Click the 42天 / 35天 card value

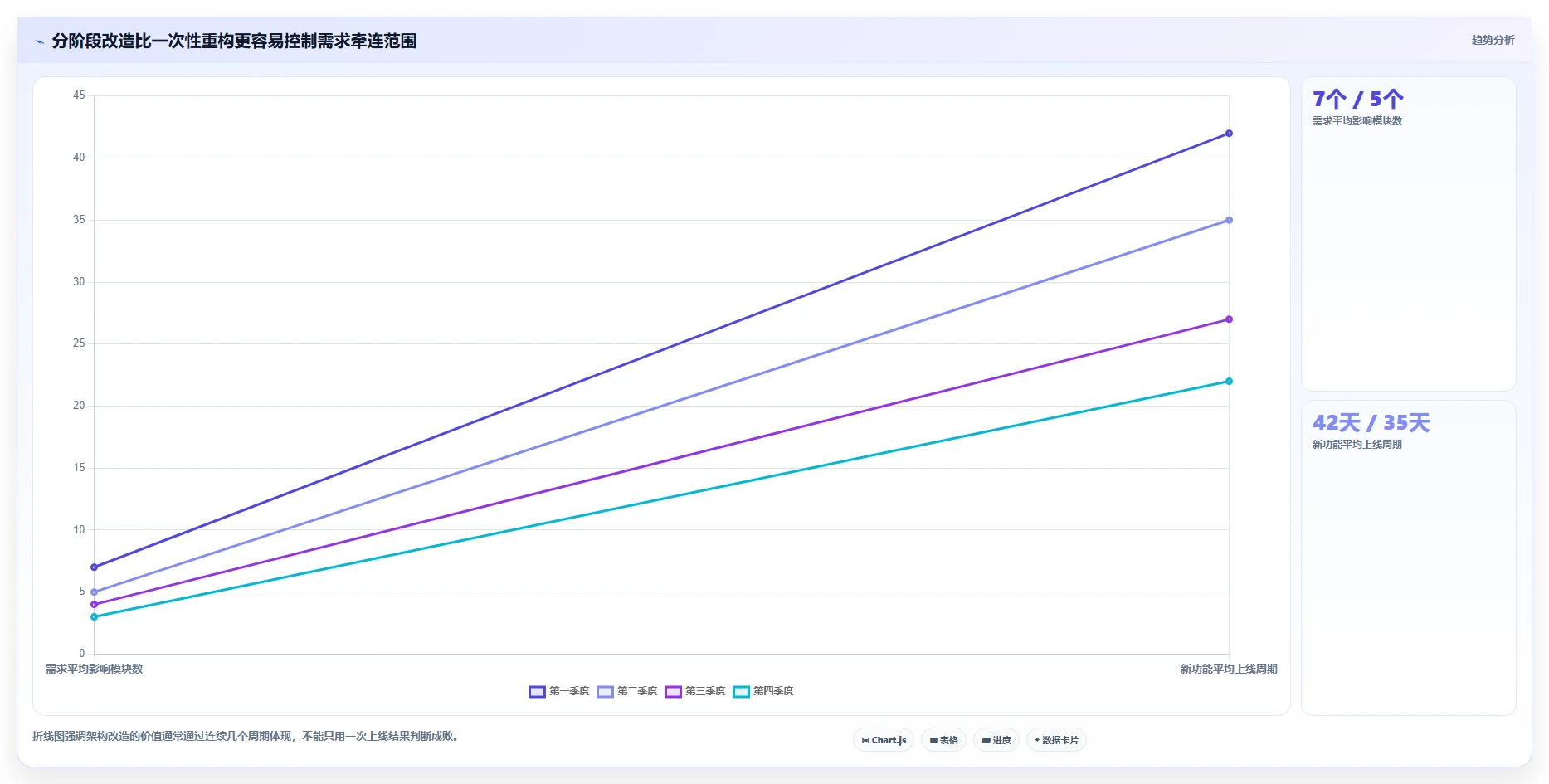point(1371,423)
